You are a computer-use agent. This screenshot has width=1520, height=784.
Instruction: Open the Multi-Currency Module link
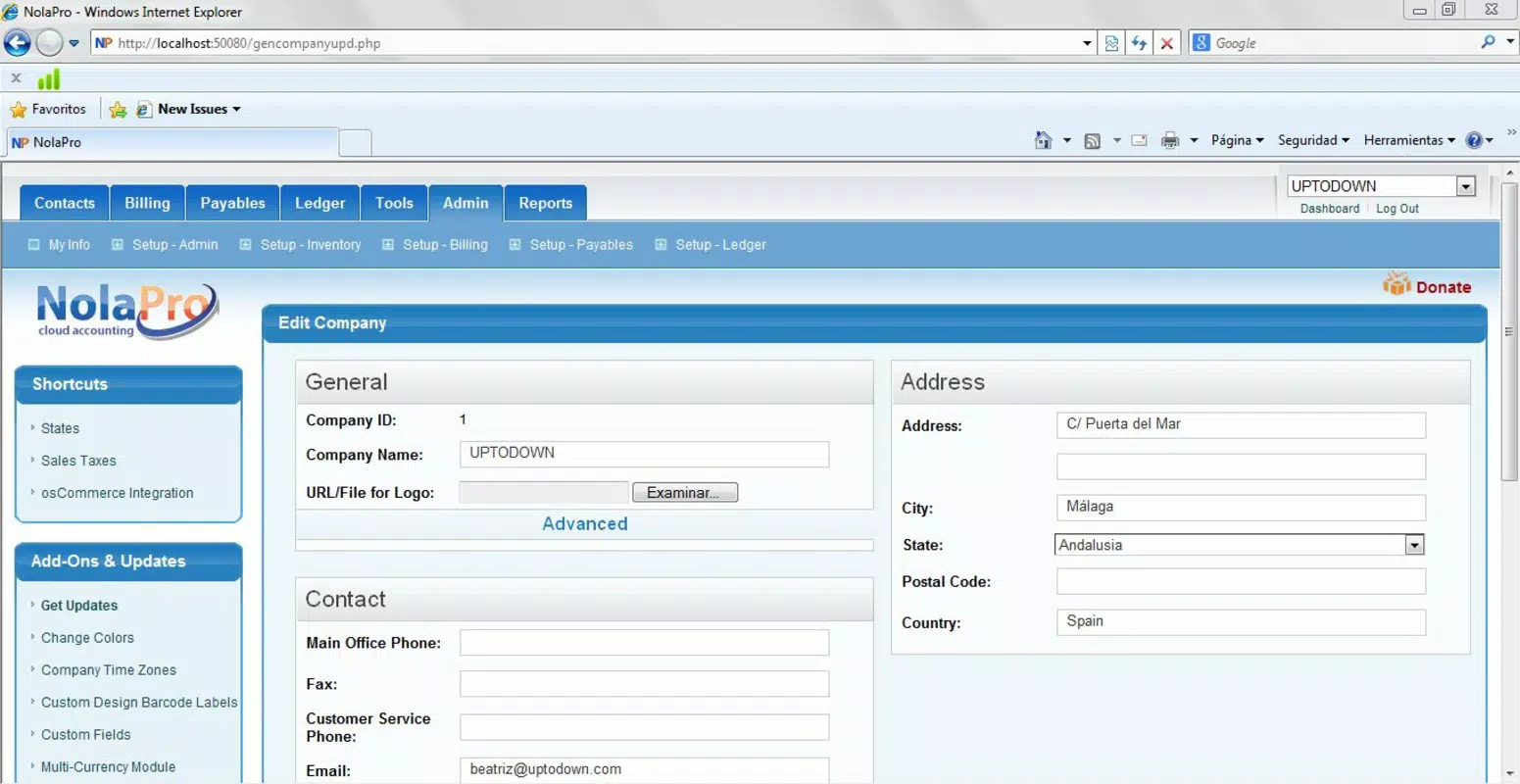pyautogui.click(x=108, y=767)
